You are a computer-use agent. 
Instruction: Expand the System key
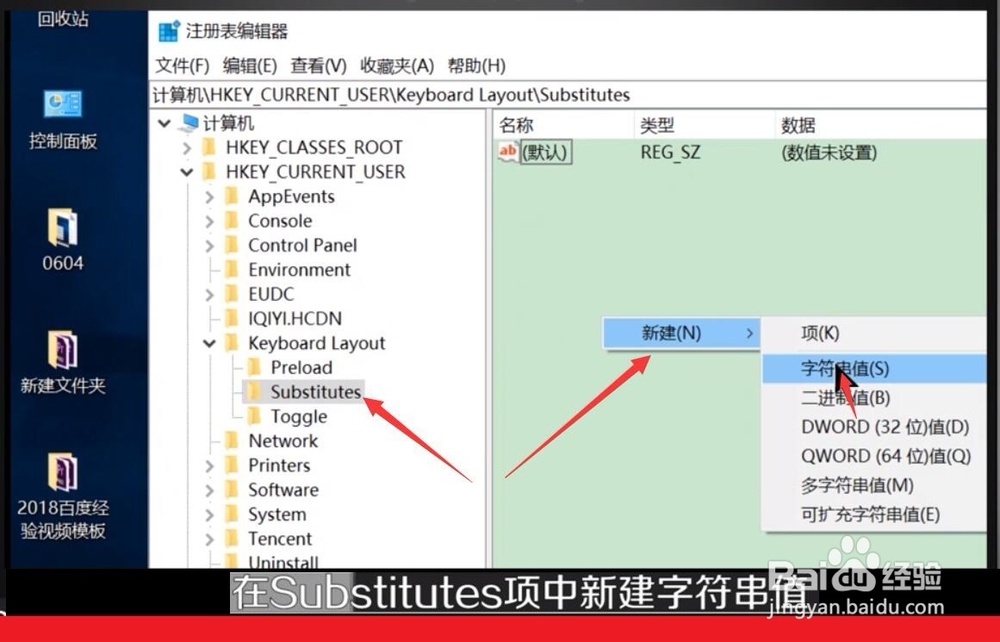(x=209, y=514)
